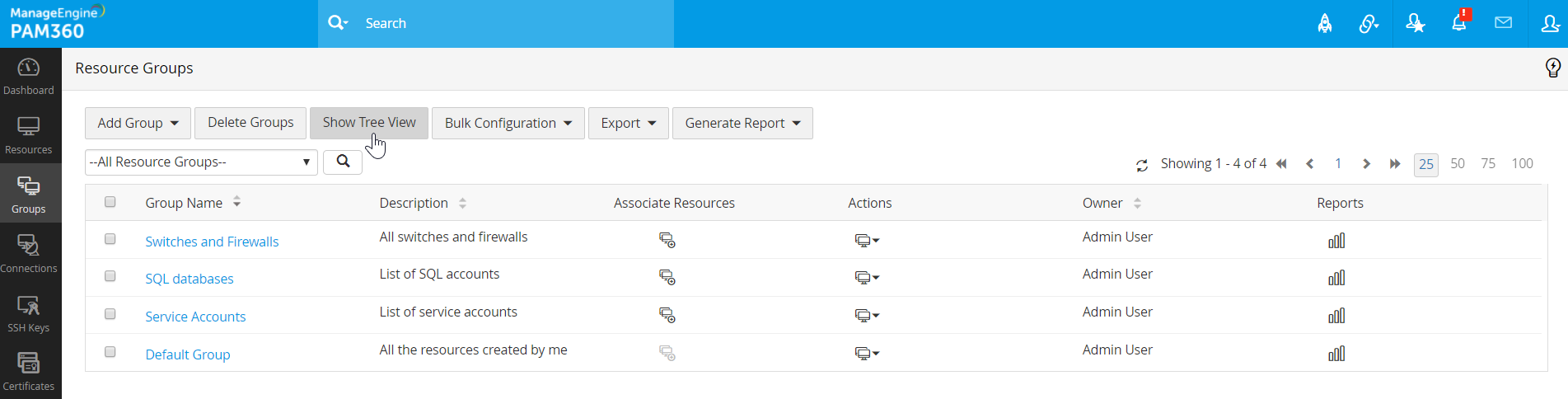Click the refresh icon beside Showing text
Viewport: 1568px width, 399px height.
[1141, 165]
